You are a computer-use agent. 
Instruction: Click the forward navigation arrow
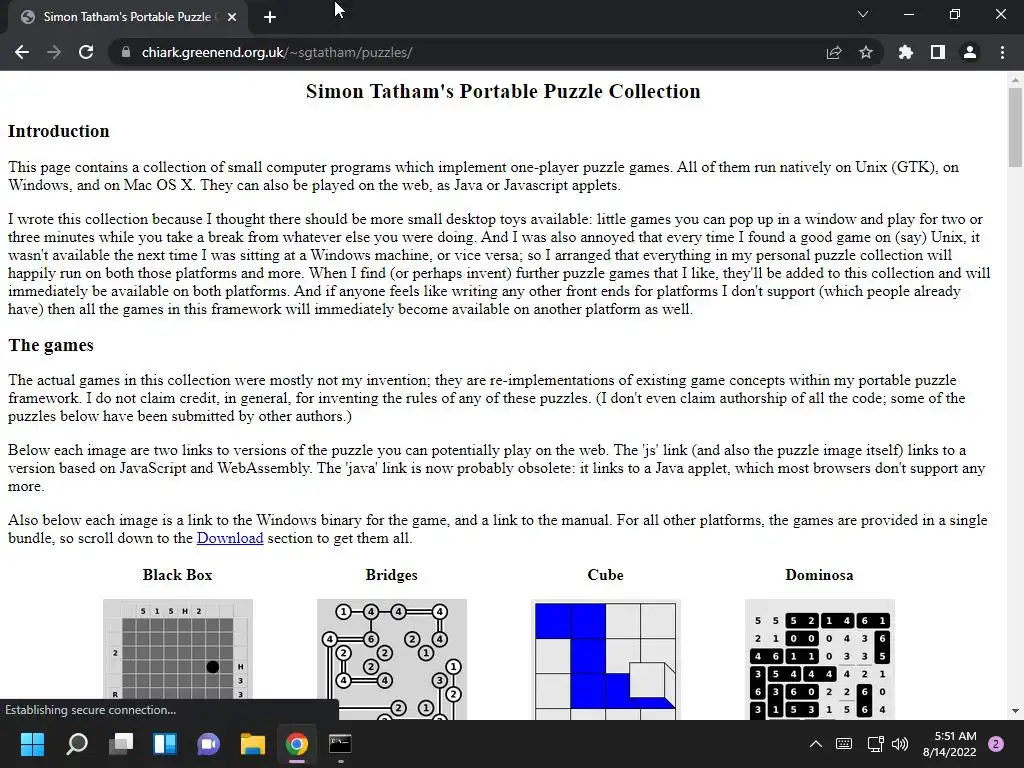pos(54,52)
